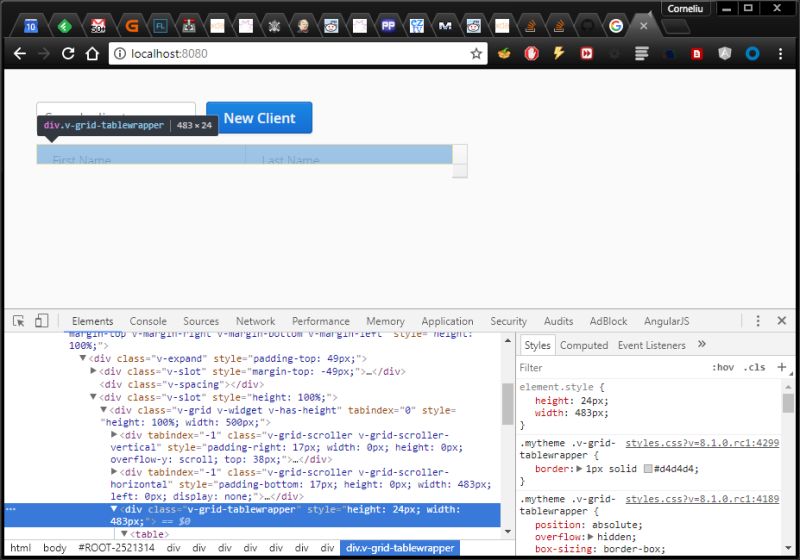The height and width of the screenshot is (560, 800).
Task: Select the Styles sidebar tab
Action: coord(537,345)
